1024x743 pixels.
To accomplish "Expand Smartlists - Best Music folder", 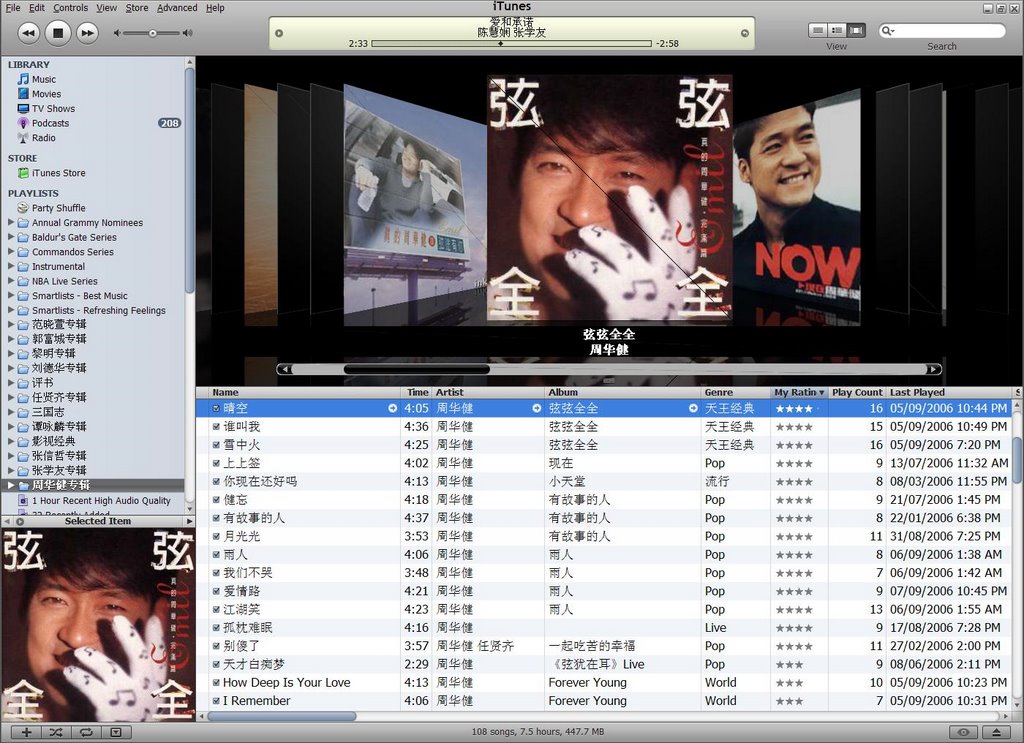I will tap(10, 295).
